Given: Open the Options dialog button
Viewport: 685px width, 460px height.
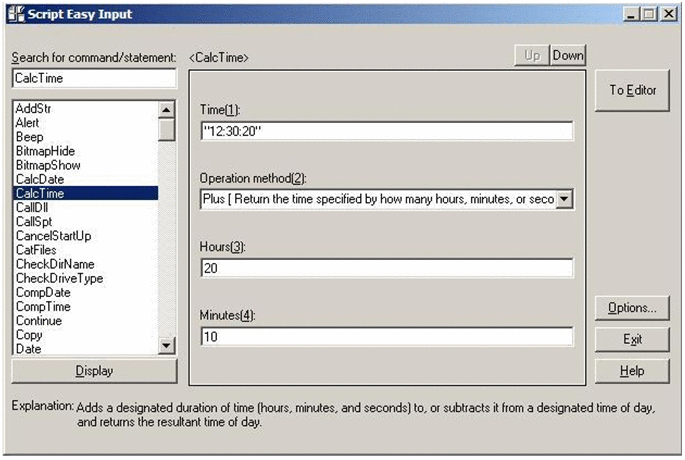Looking at the screenshot, I should 632,308.
